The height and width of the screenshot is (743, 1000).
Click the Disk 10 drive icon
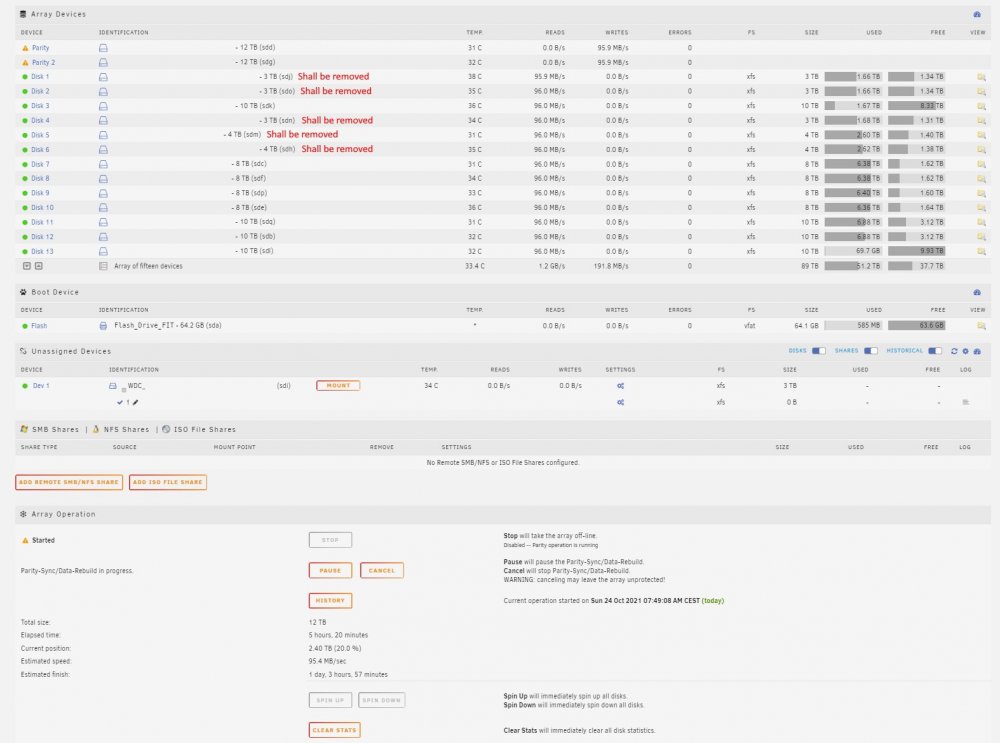click(103, 208)
